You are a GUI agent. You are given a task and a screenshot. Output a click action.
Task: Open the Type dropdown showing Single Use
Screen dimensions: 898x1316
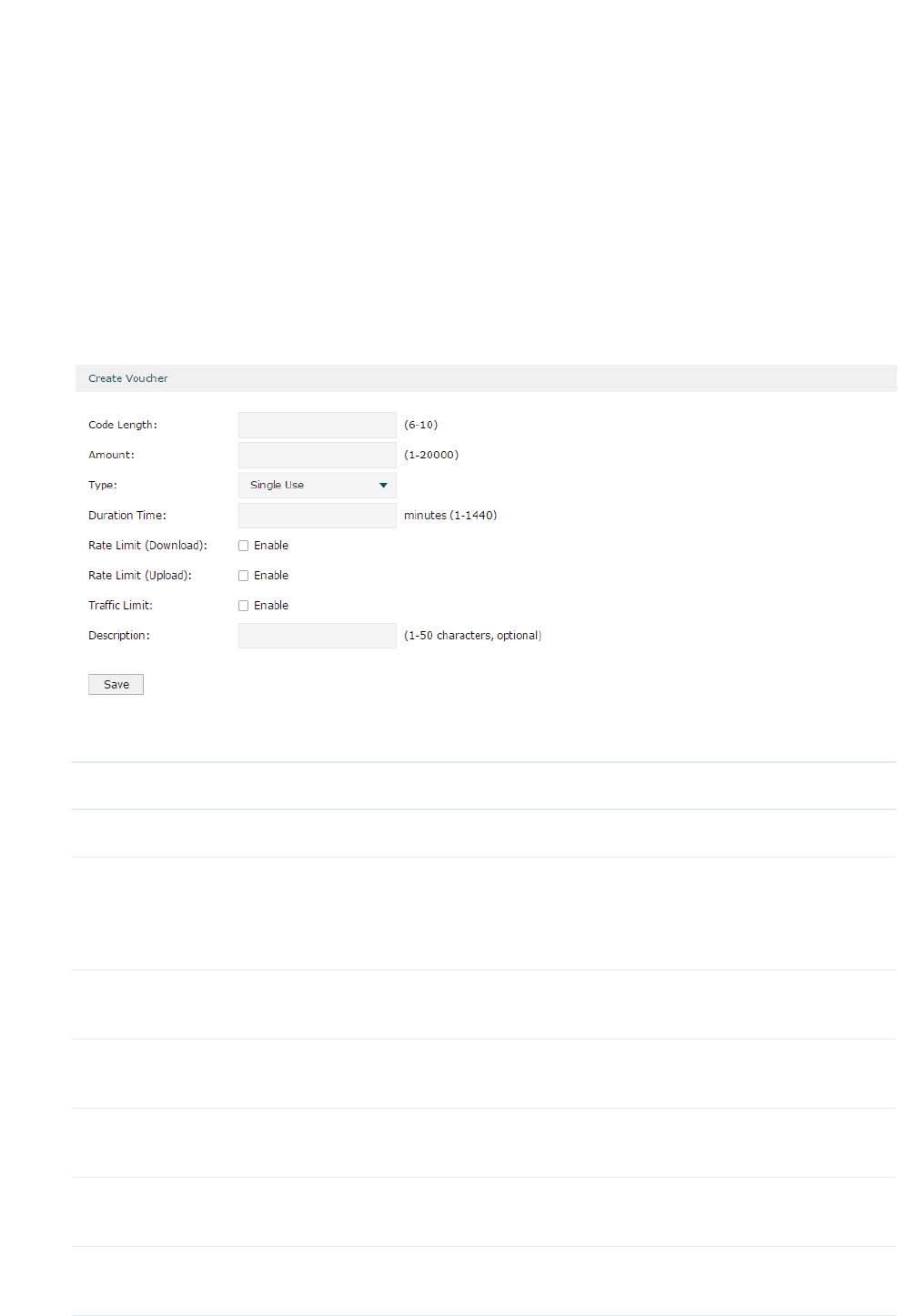click(x=317, y=485)
